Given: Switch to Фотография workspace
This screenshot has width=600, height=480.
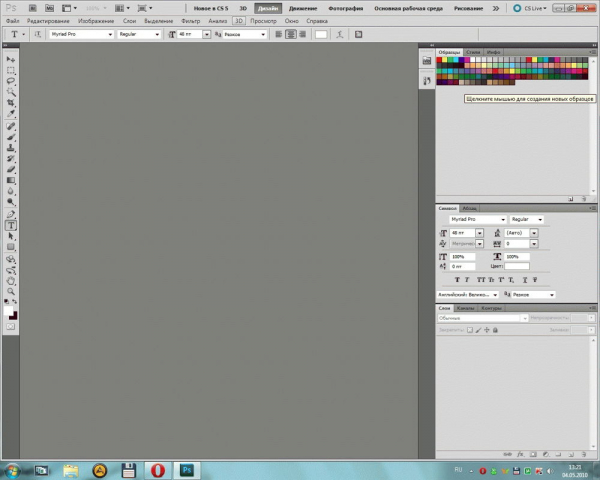Looking at the screenshot, I should [x=346, y=8].
